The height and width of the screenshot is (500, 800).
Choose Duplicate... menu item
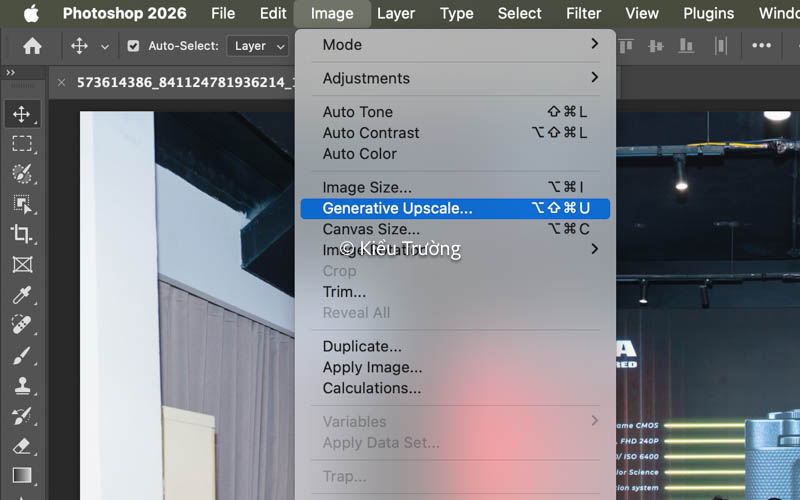coord(455,346)
